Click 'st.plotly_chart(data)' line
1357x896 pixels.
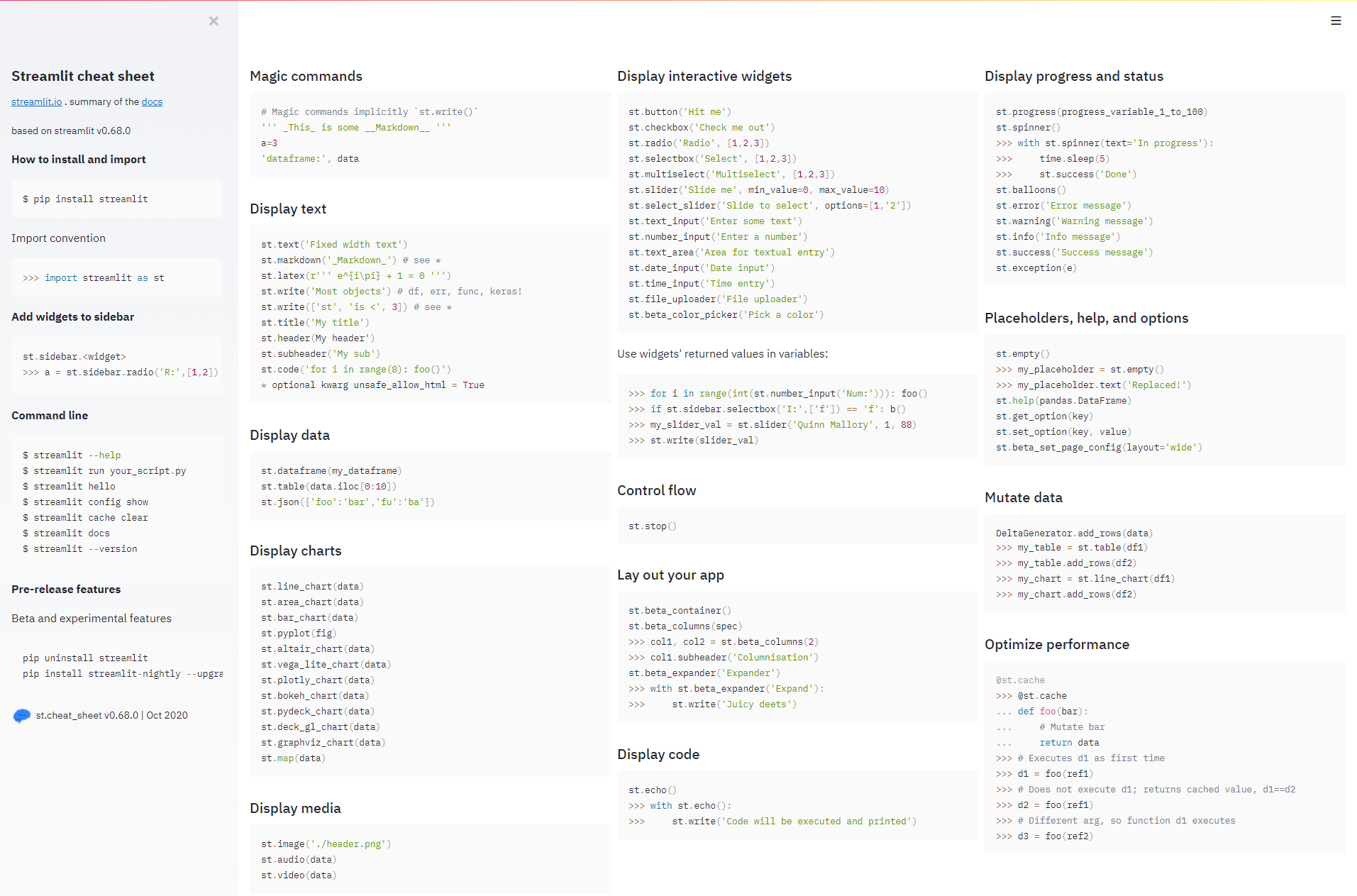(x=318, y=680)
